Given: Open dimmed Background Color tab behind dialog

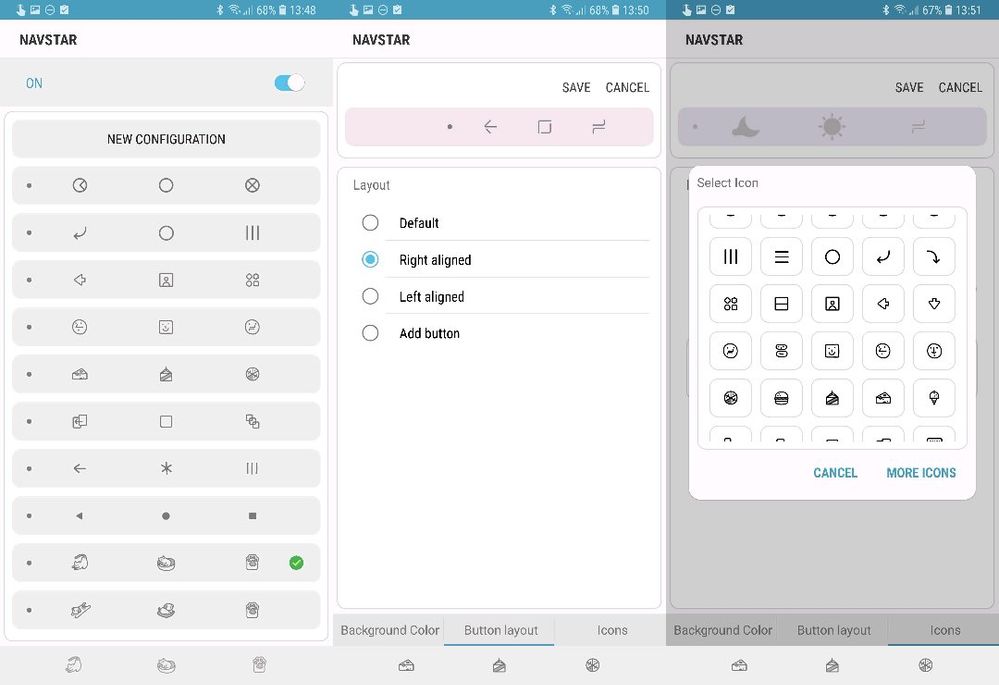Looking at the screenshot, I should (722, 630).
